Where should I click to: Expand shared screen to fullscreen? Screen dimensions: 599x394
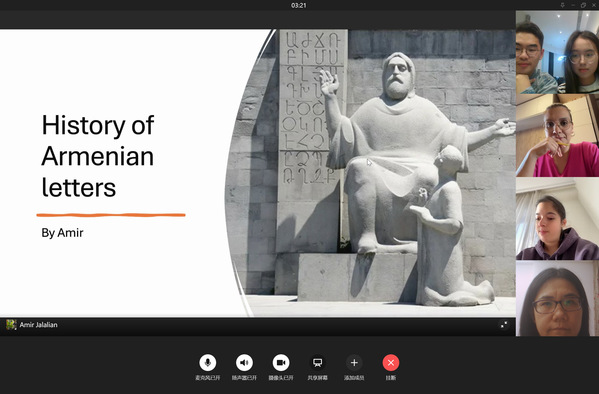(504, 325)
